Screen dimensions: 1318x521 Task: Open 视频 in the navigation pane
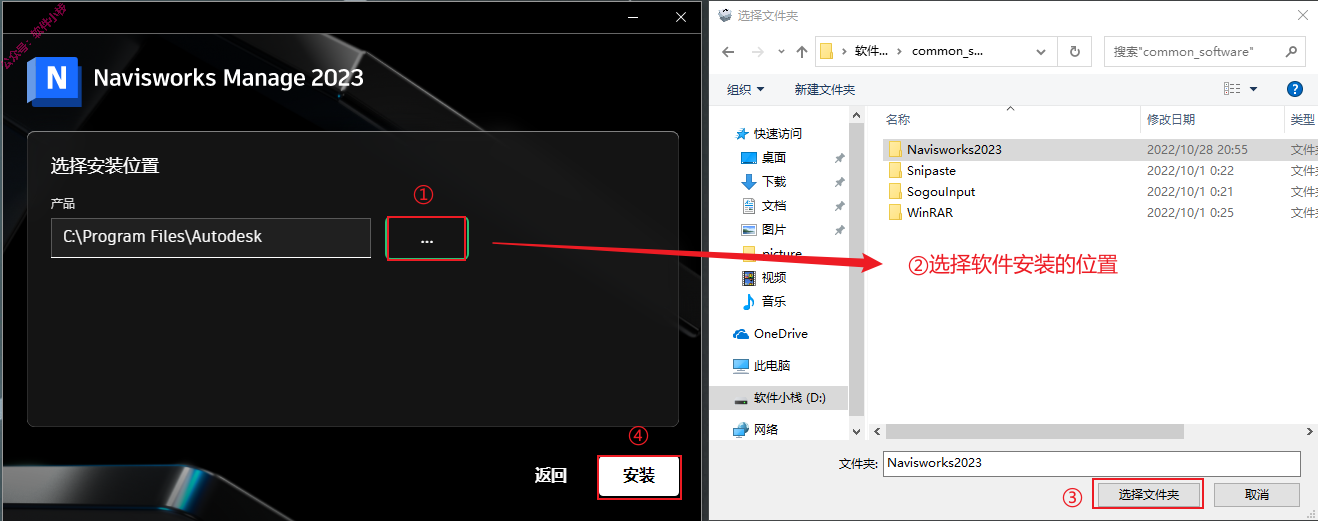coord(774,277)
